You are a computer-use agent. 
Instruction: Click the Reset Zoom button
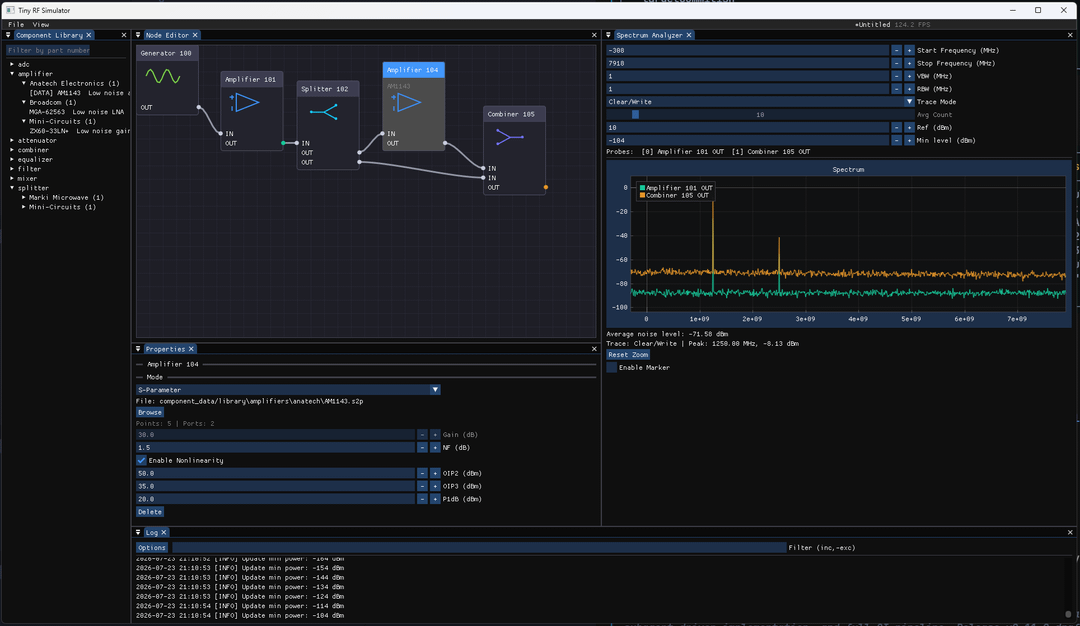[627, 355]
